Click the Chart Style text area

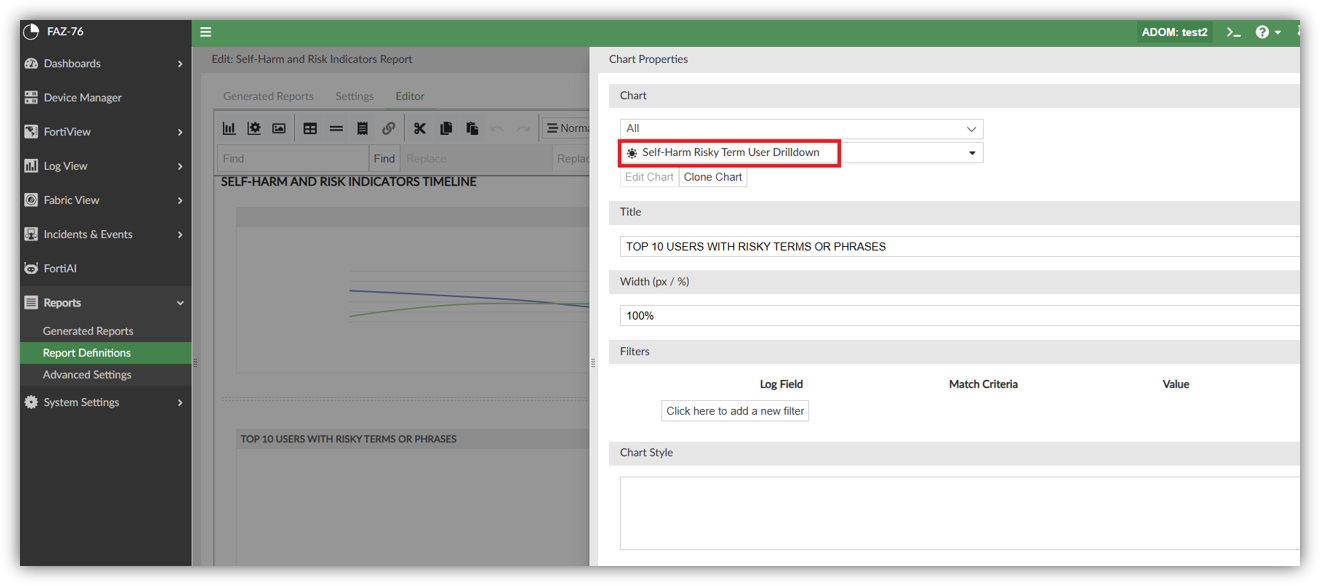pyautogui.click(x=960, y=513)
